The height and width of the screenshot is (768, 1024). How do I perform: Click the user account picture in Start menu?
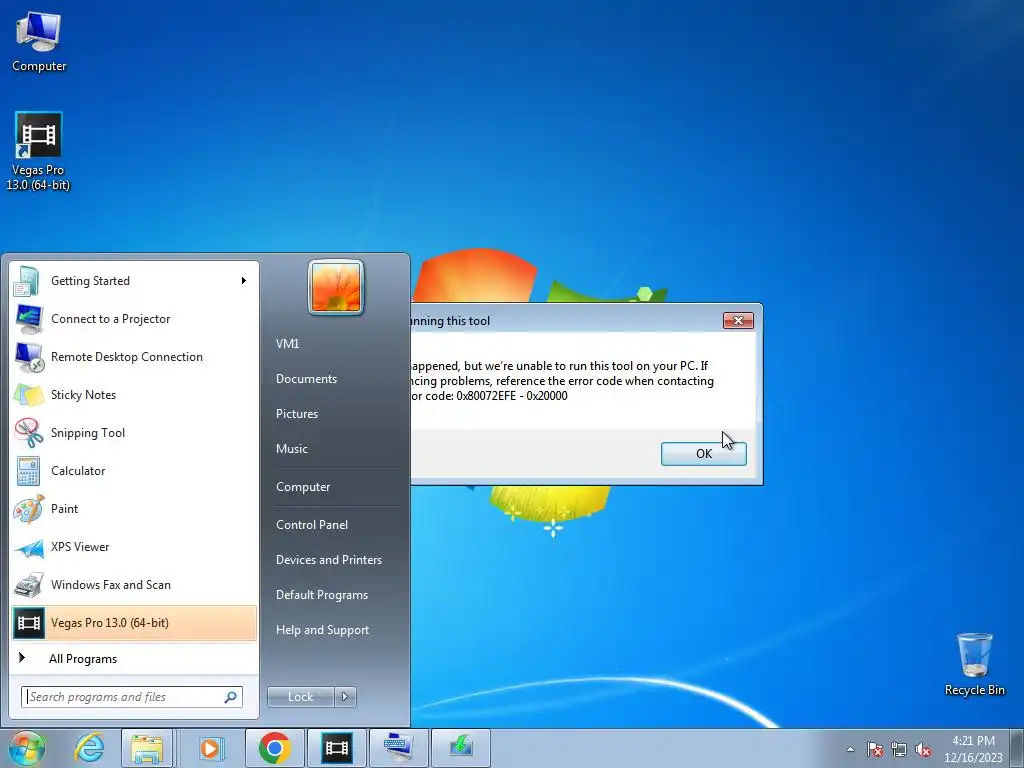(x=336, y=287)
